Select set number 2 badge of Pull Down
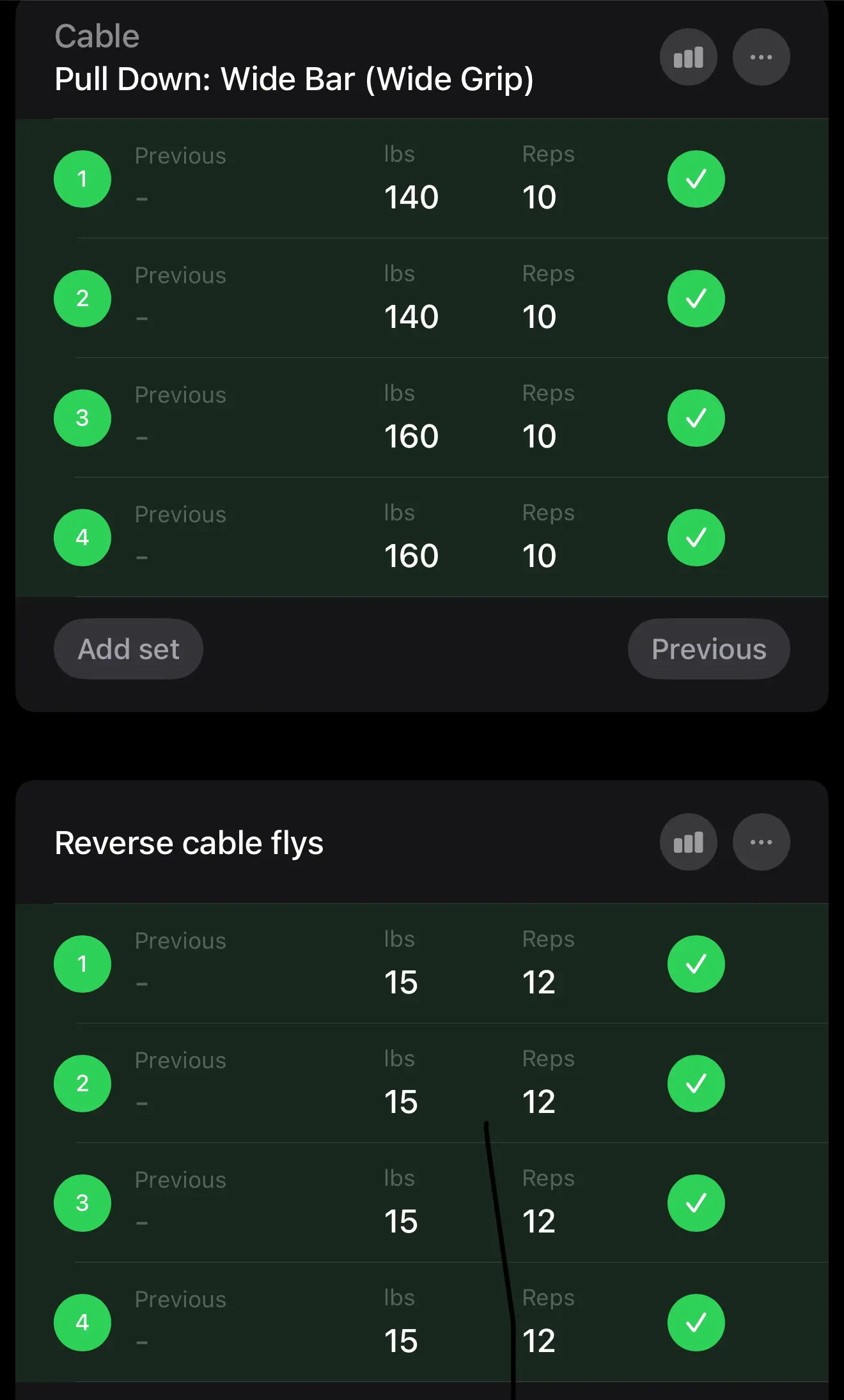 point(82,299)
